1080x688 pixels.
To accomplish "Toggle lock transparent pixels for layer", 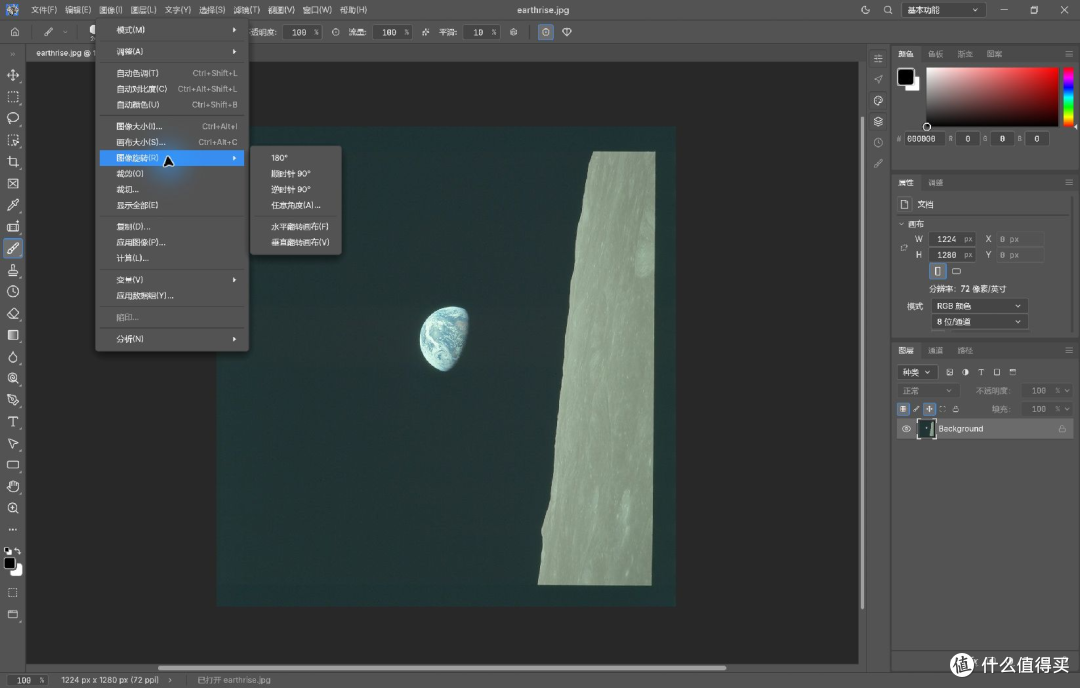I will 903,409.
